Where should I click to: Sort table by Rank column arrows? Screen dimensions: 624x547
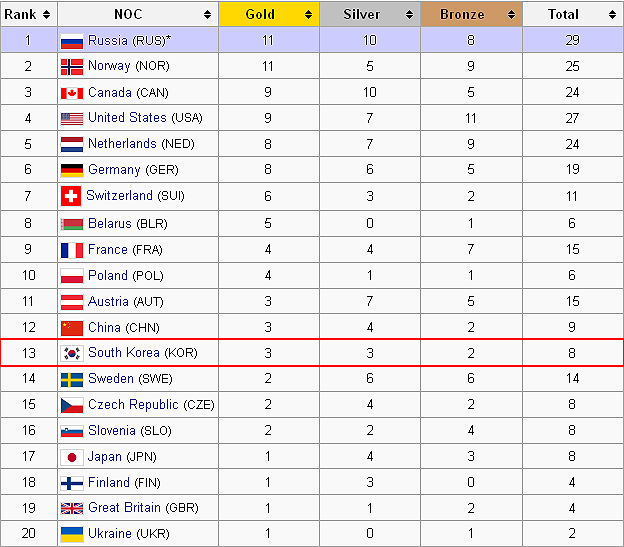point(47,15)
